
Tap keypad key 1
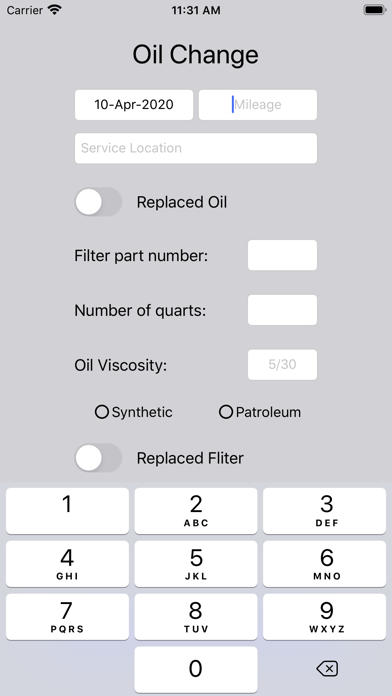tap(67, 511)
